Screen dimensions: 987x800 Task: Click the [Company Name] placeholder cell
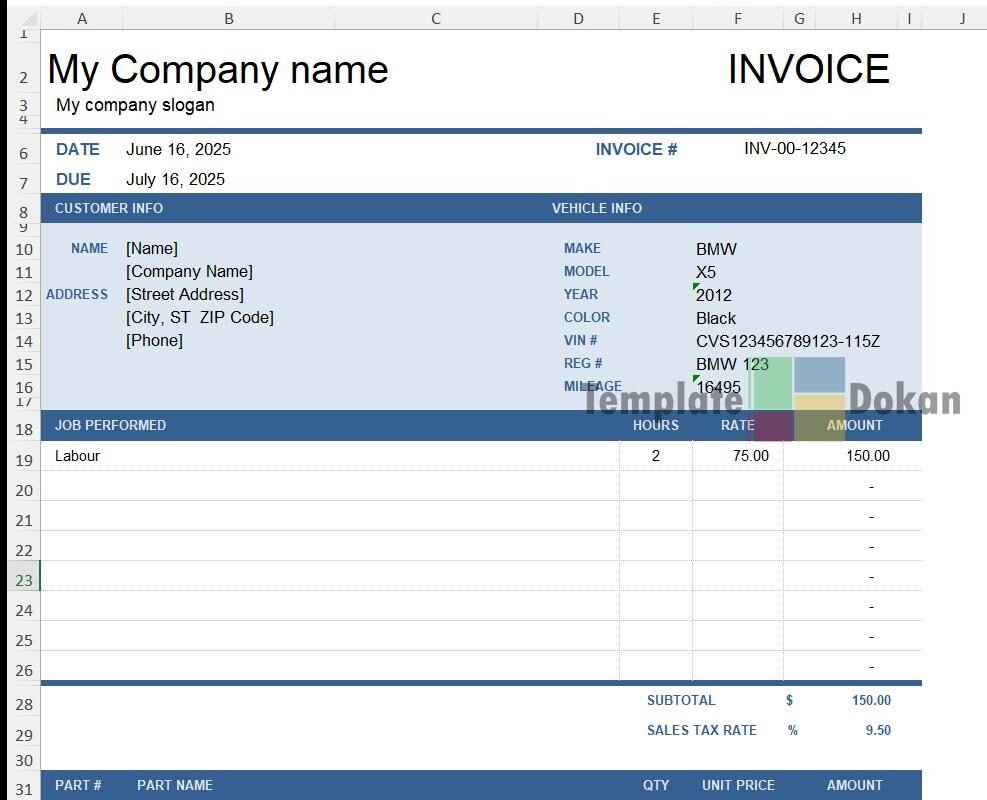point(189,271)
